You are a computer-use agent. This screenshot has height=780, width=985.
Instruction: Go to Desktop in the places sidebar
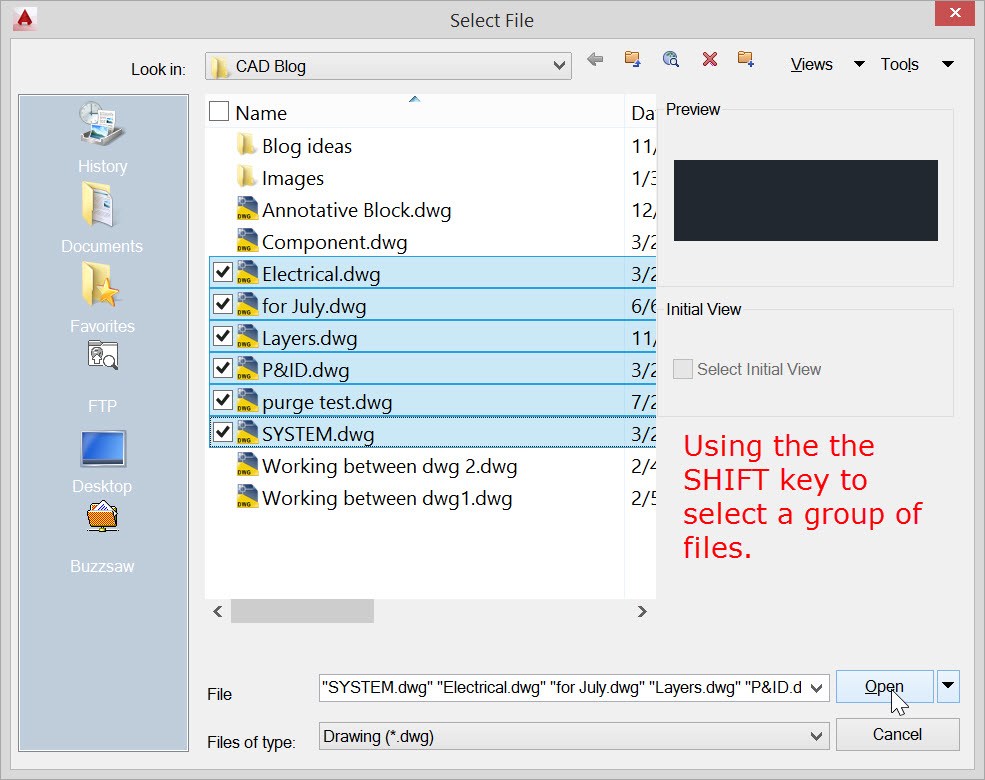coord(102,457)
